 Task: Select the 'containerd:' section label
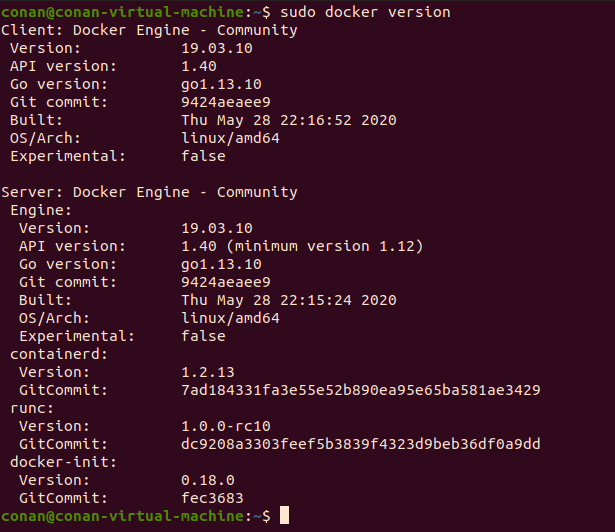59,354
